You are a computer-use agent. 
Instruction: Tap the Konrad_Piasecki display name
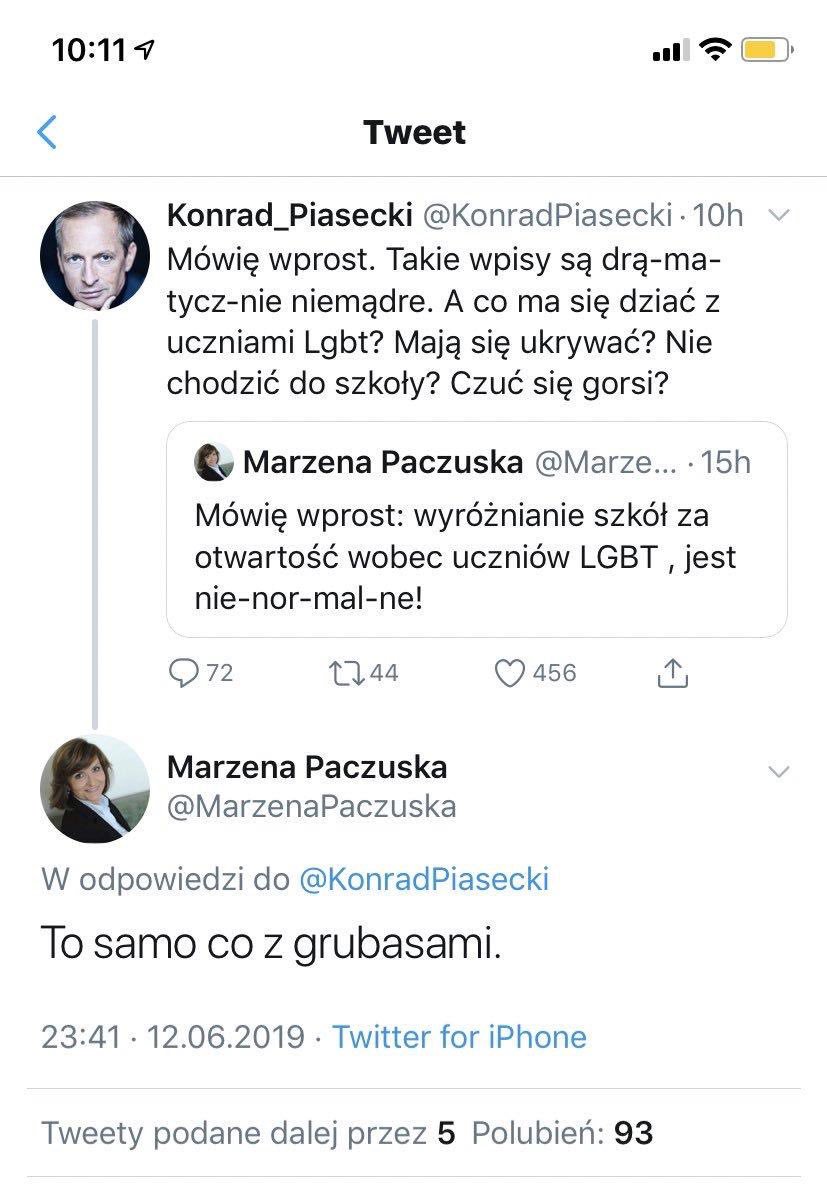tap(290, 215)
